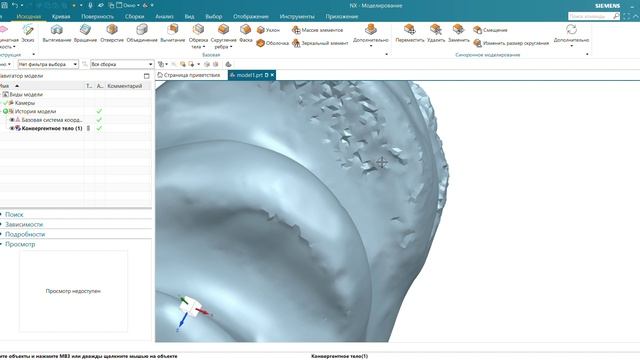640x360 pixels.
Task: Choose the Фаска chamfer tool
Action: [x=246, y=33]
